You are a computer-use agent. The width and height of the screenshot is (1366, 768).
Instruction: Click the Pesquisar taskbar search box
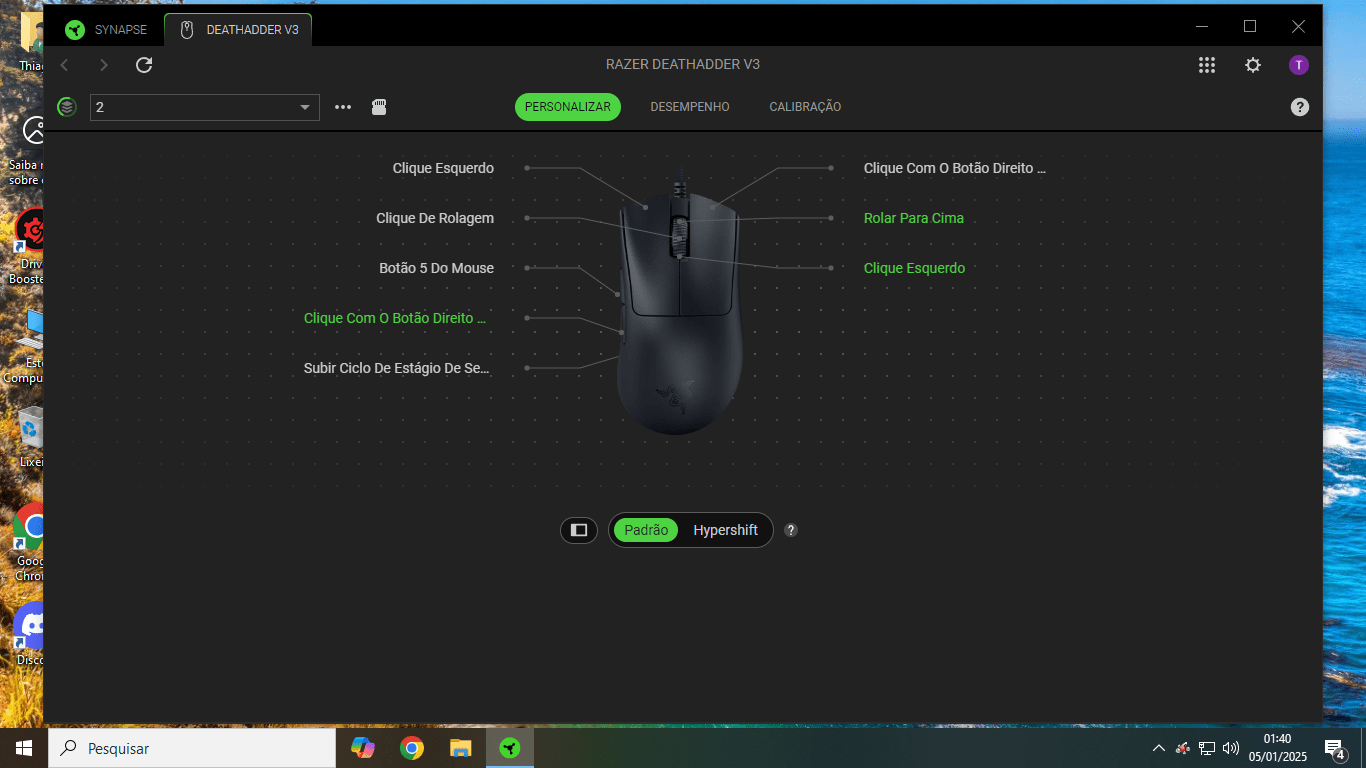(x=191, y=748)
